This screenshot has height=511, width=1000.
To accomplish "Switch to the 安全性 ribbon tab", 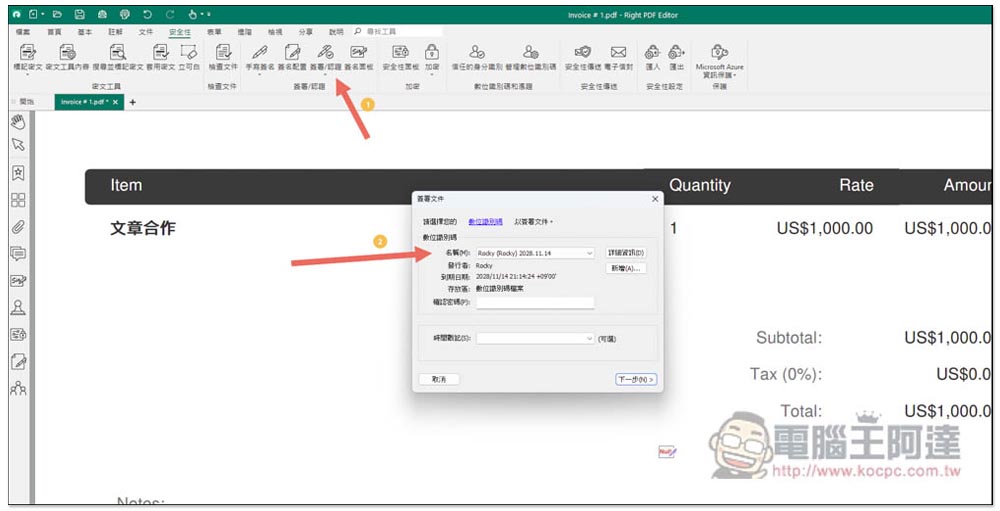I will pyautogui.click(x=180, y=31).
